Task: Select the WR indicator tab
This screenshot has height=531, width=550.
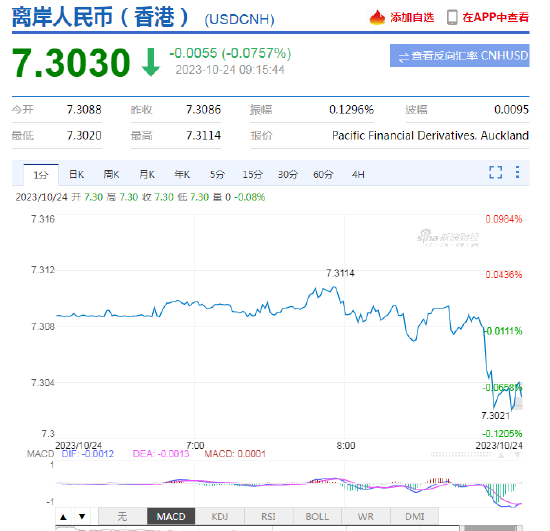Action: pos(366,516)
